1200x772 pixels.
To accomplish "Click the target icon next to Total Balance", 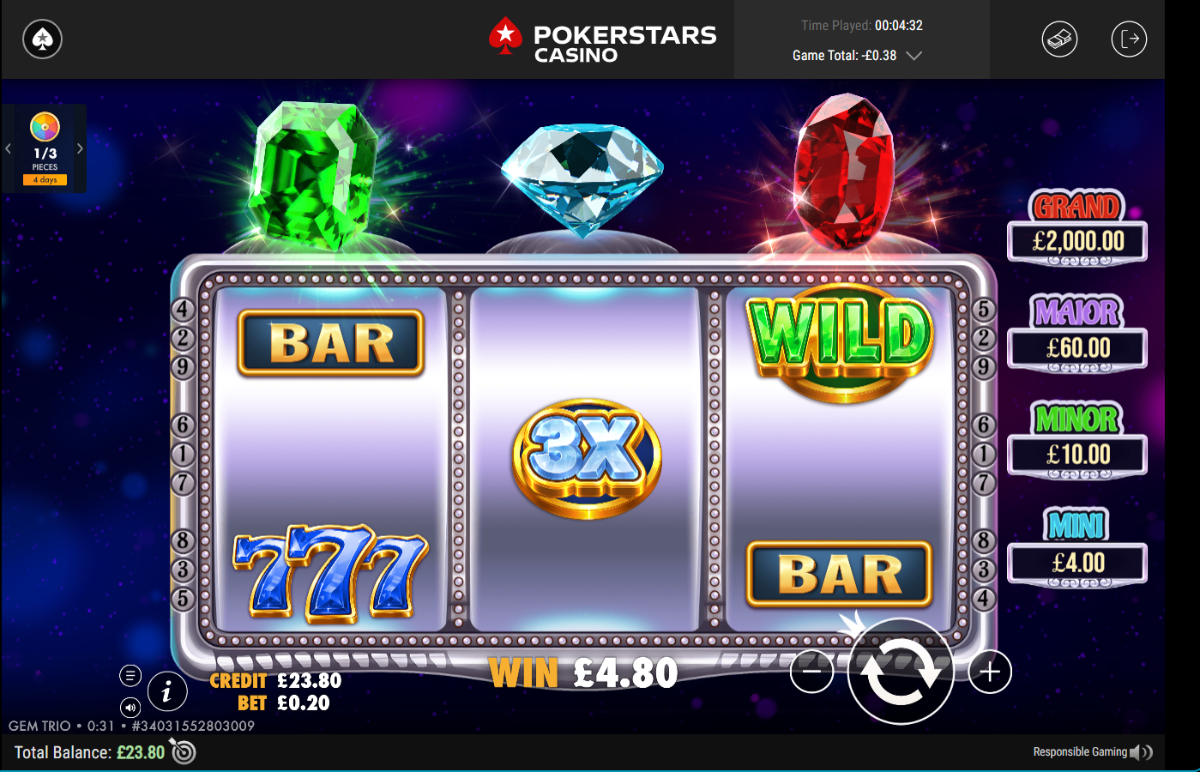I will 182,751.
